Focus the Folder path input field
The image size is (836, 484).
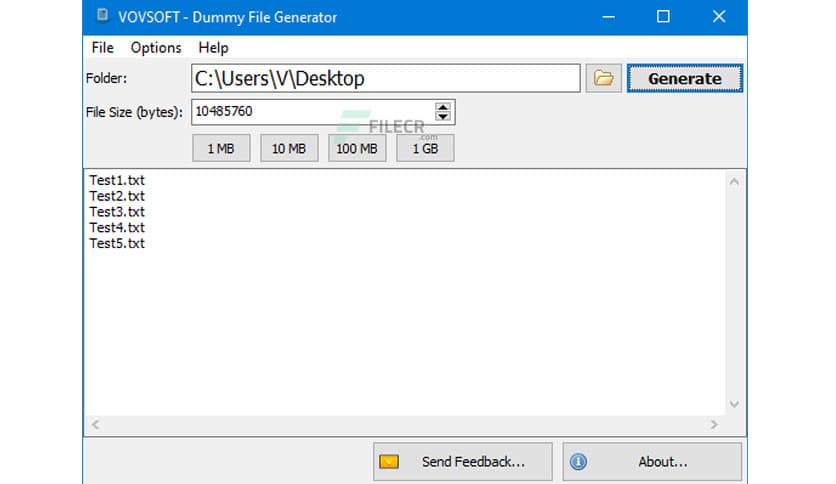(x=385, y=78)
